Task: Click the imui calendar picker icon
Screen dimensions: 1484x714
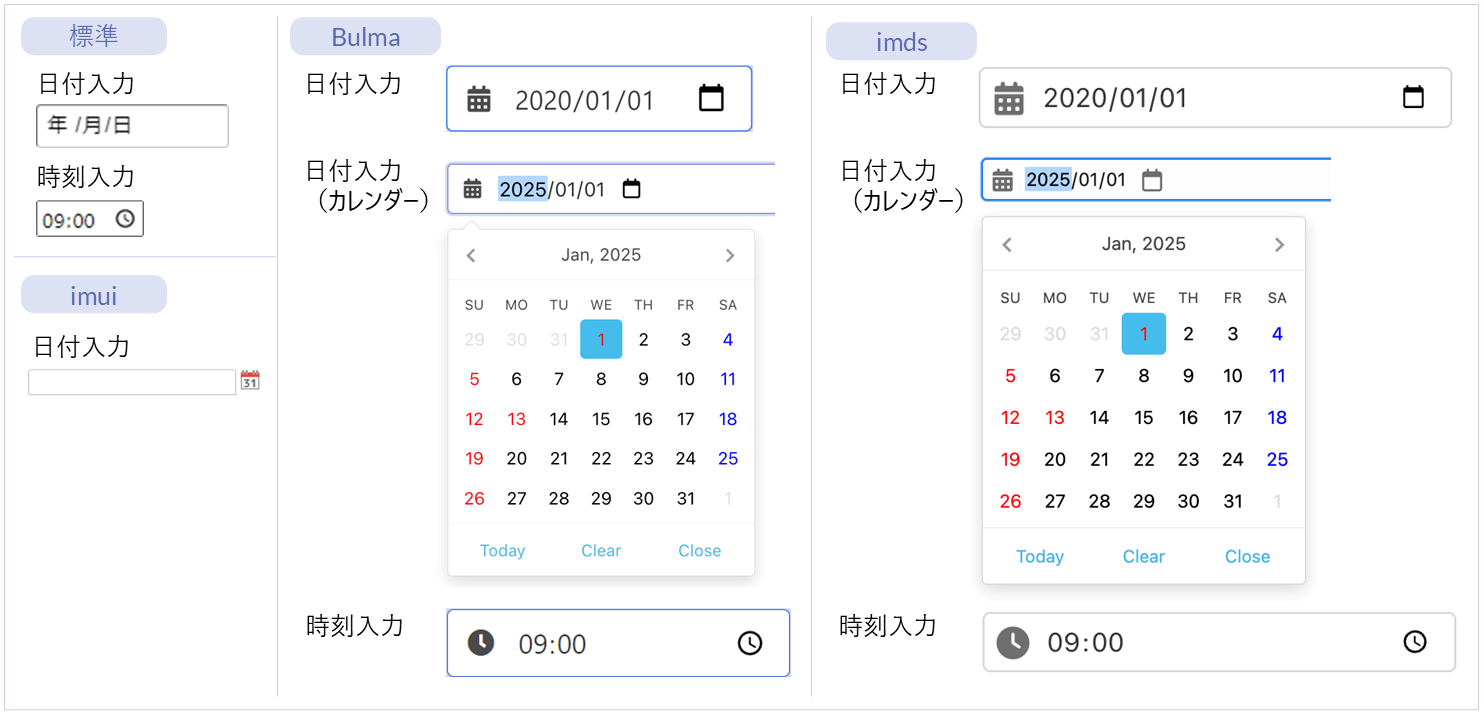Action: click(x=250, y=381)
